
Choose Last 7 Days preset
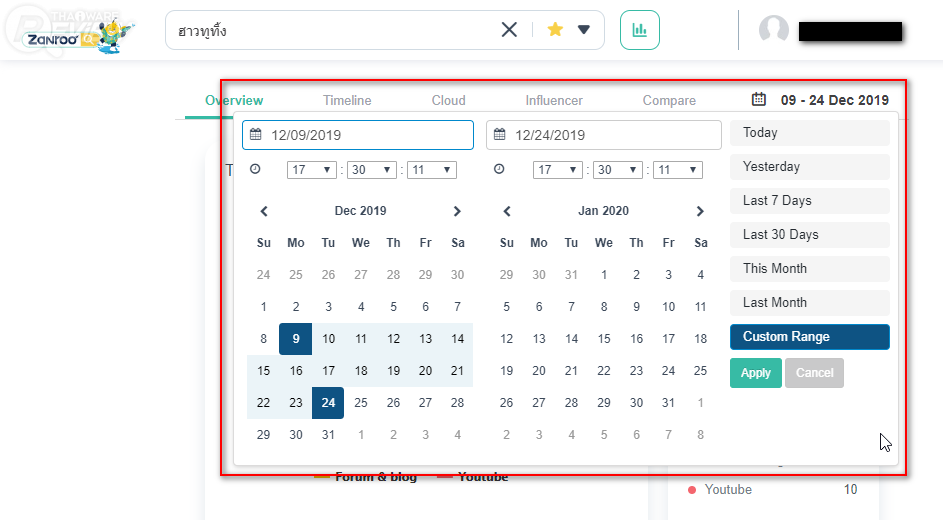809,201
